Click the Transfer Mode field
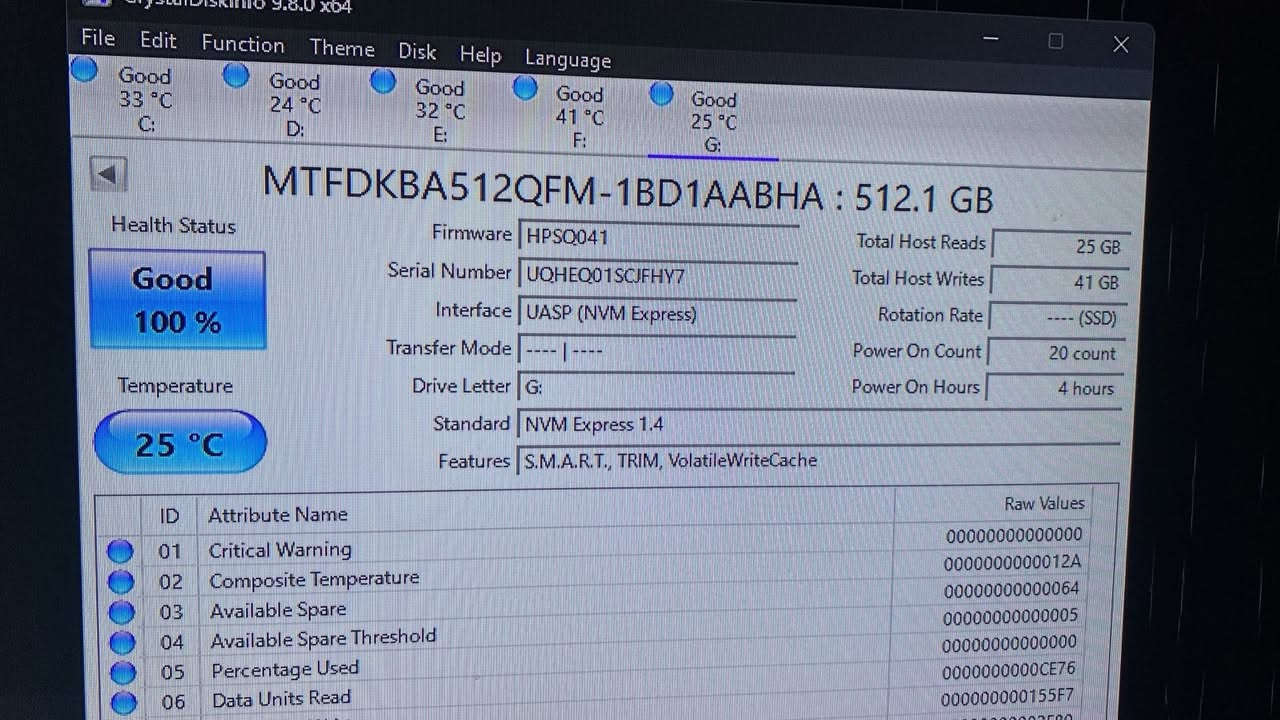This screenshot has height=720, width=1280. point(656,351)
